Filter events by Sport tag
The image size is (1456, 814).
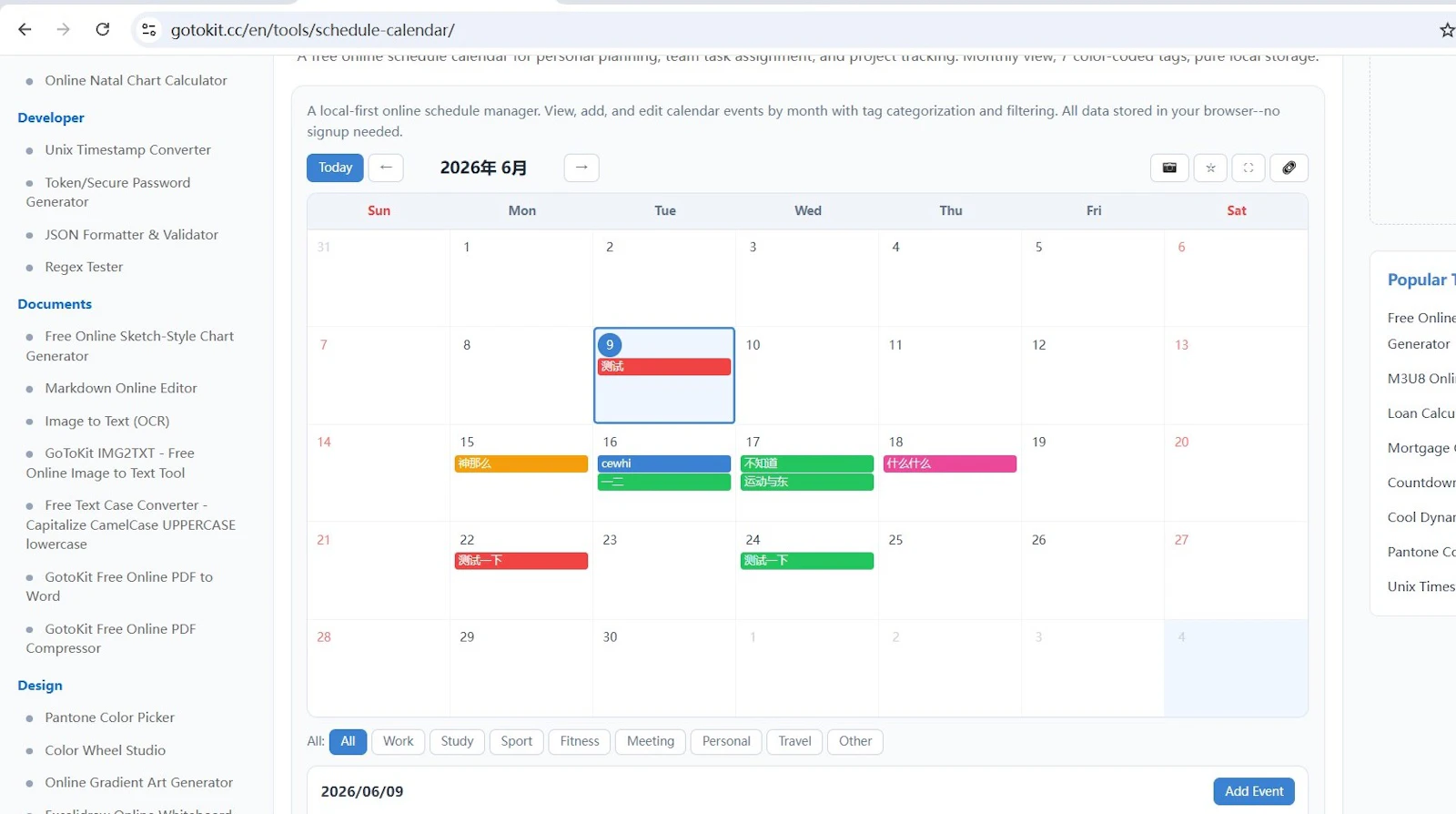tap(516, 741)
